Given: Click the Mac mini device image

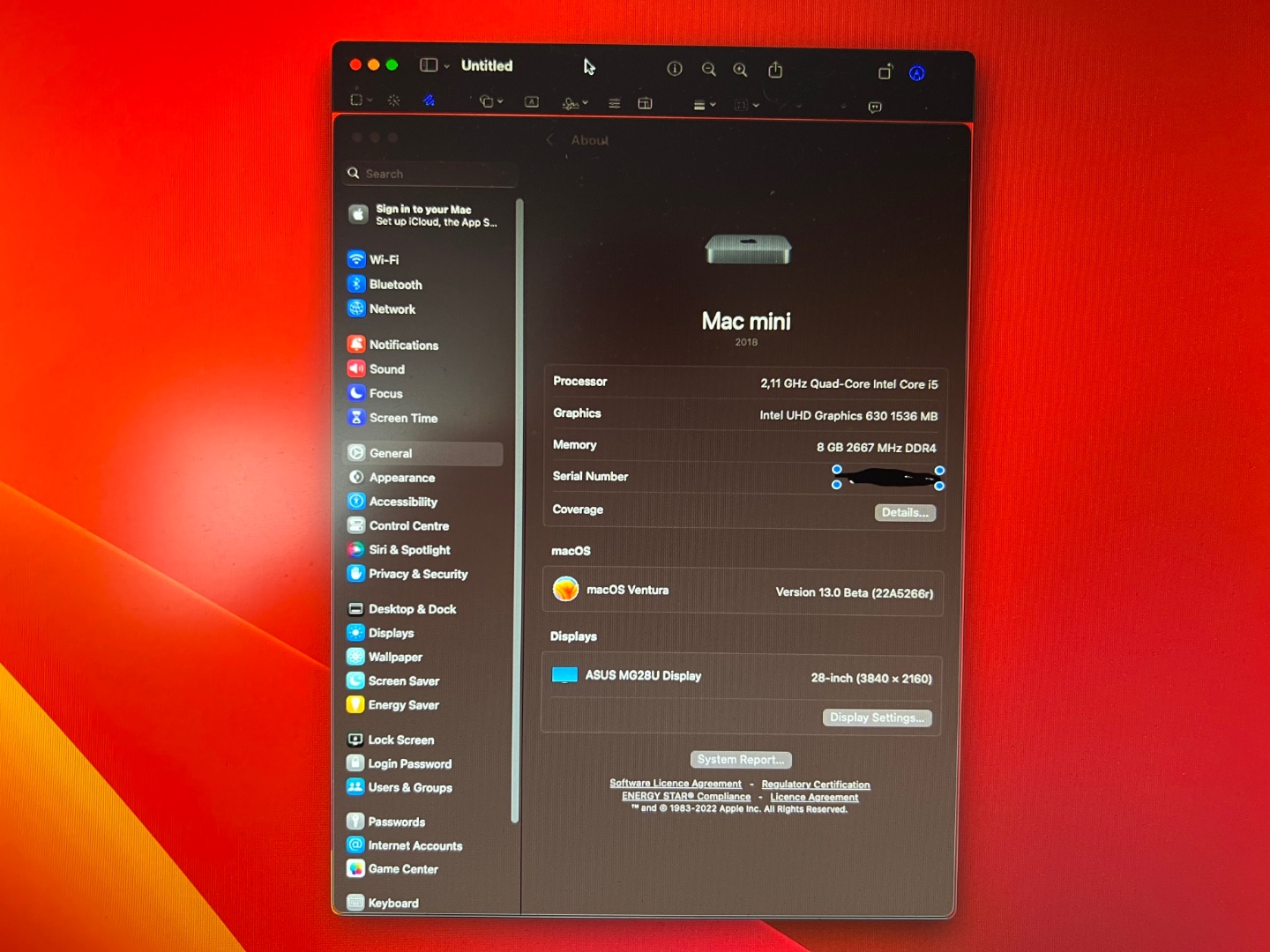Looking at the screenshot, I should 748,249.
